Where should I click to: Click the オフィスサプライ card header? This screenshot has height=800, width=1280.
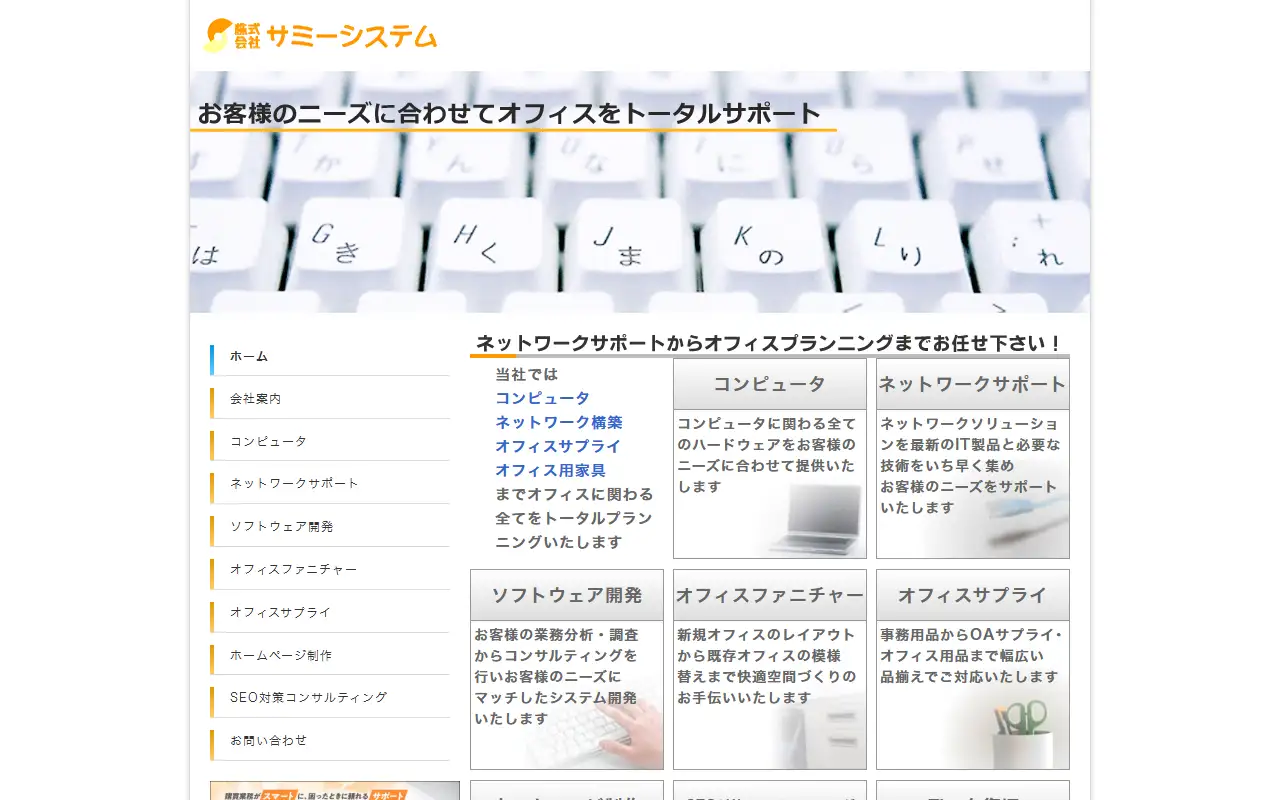(973, 595)
